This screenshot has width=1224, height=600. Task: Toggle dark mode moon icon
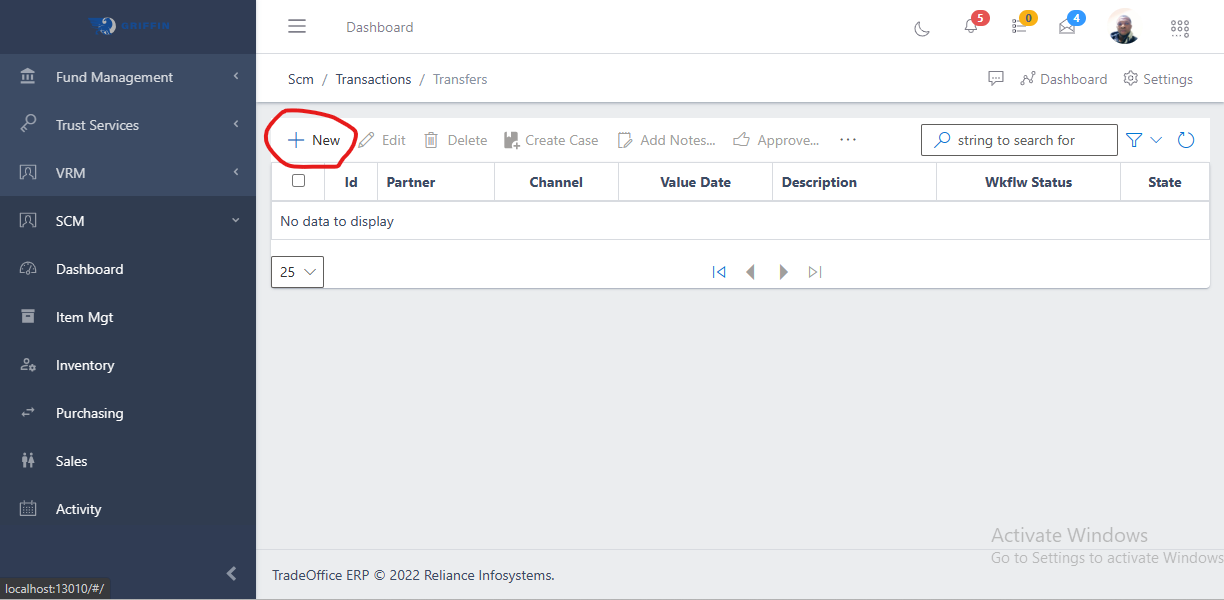pos(922,28)
